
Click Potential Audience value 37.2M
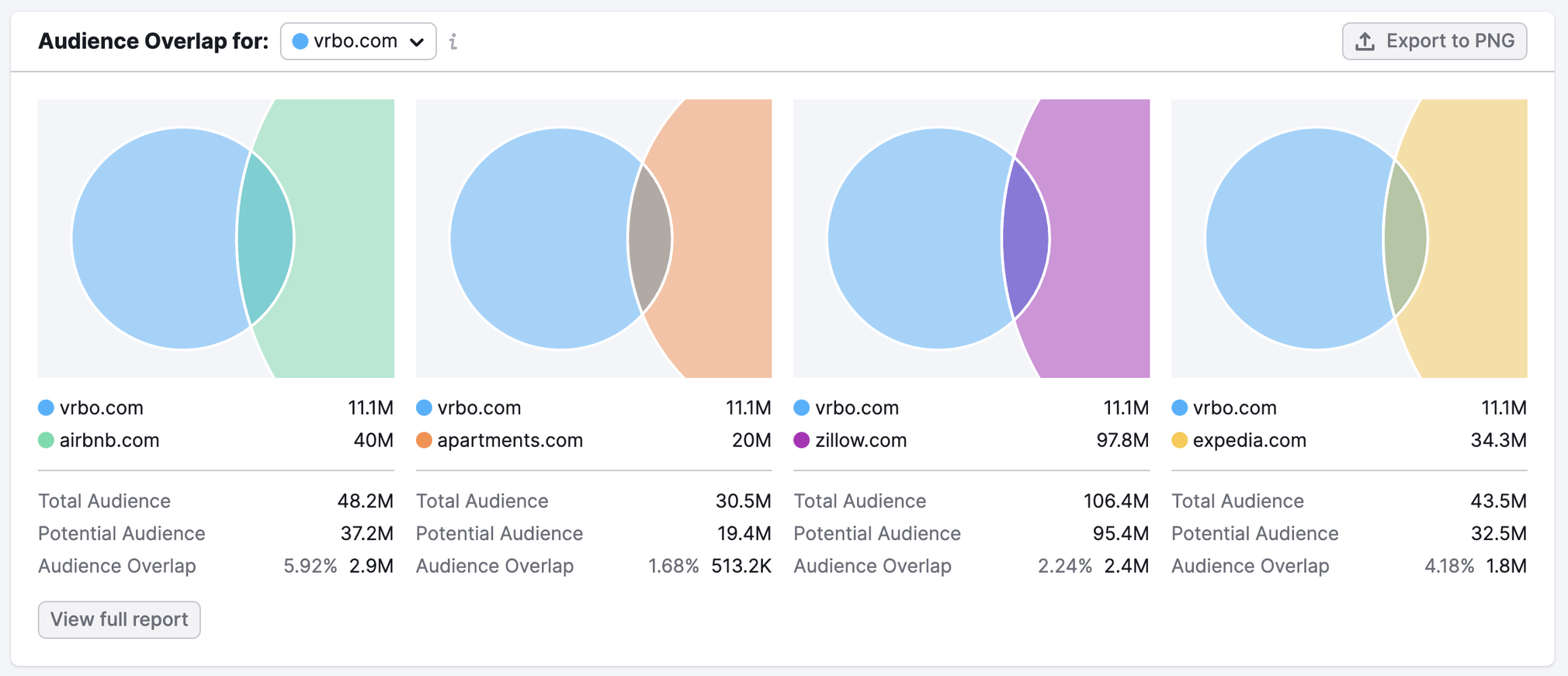[367, 533]
